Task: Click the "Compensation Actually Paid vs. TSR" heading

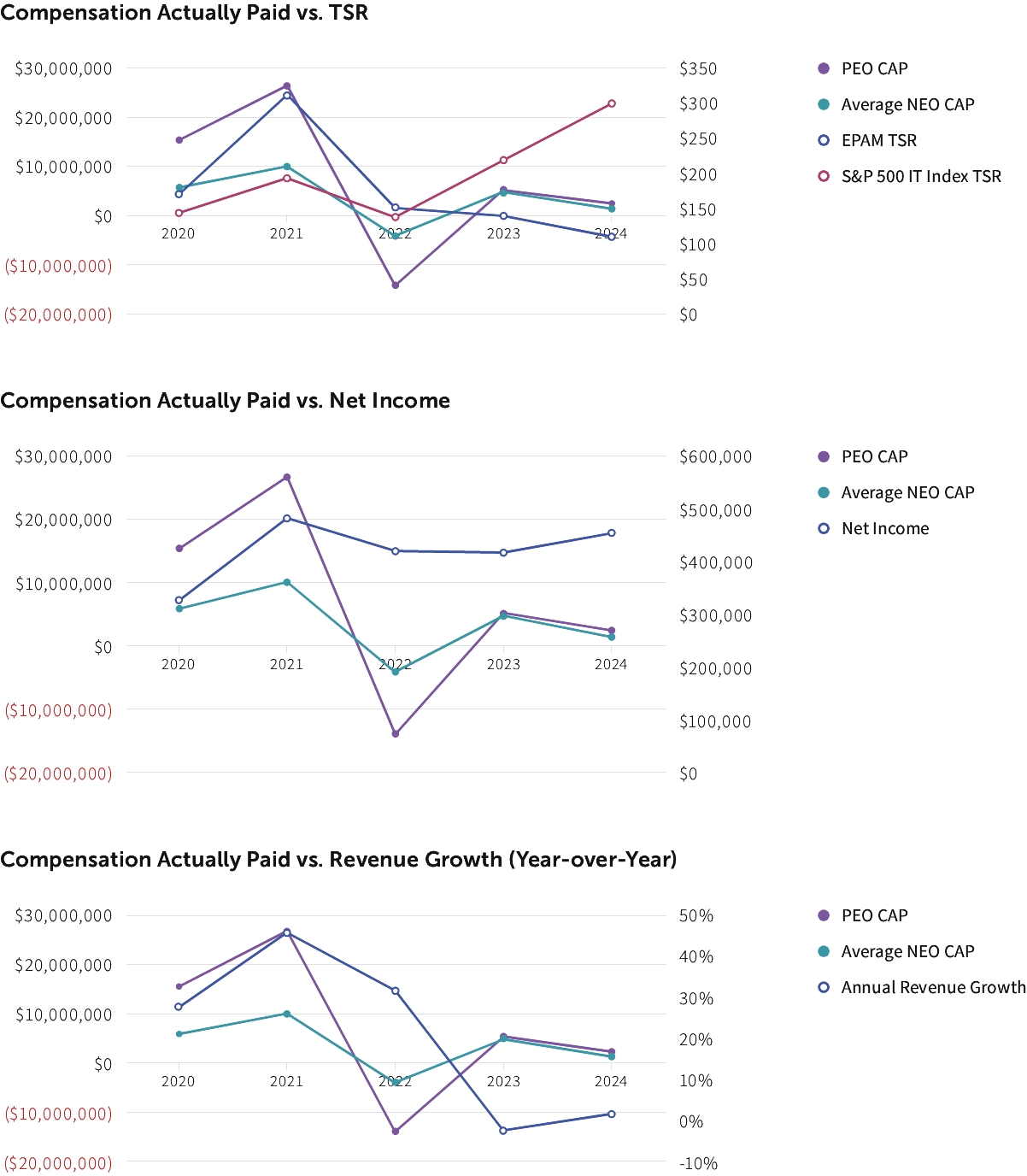Action: click(185, 13)
